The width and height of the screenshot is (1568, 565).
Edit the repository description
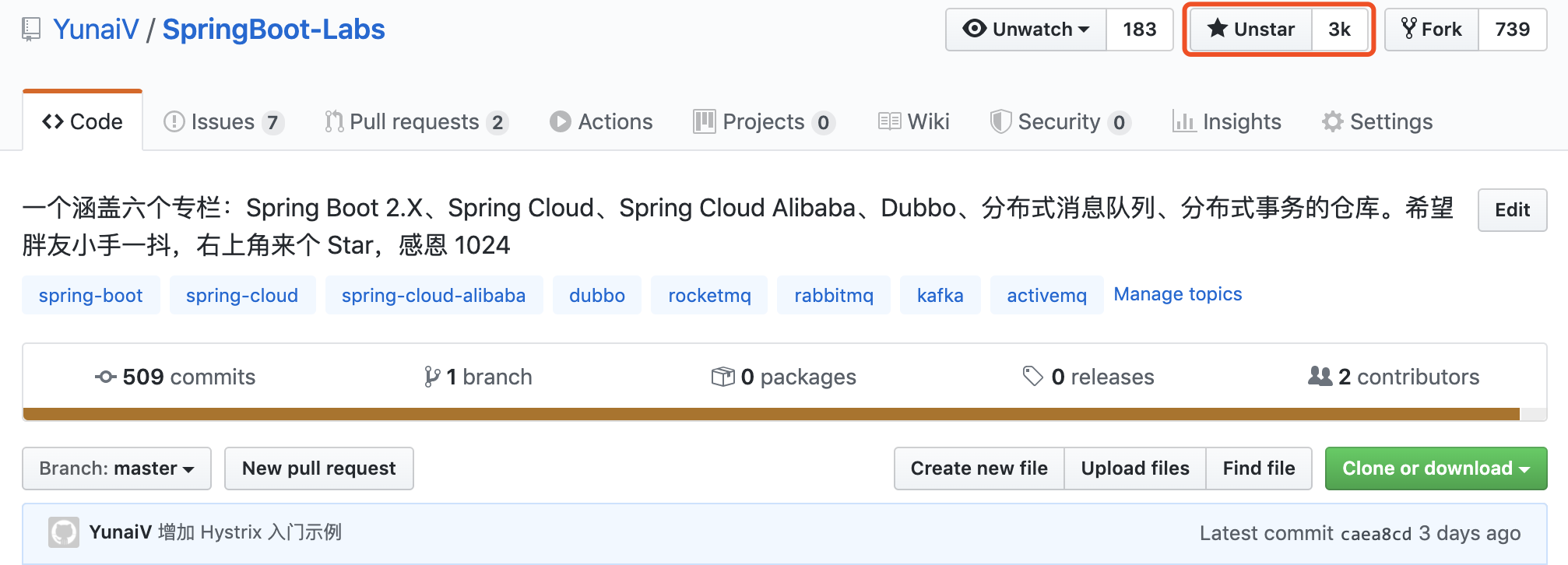point(1512,210)
